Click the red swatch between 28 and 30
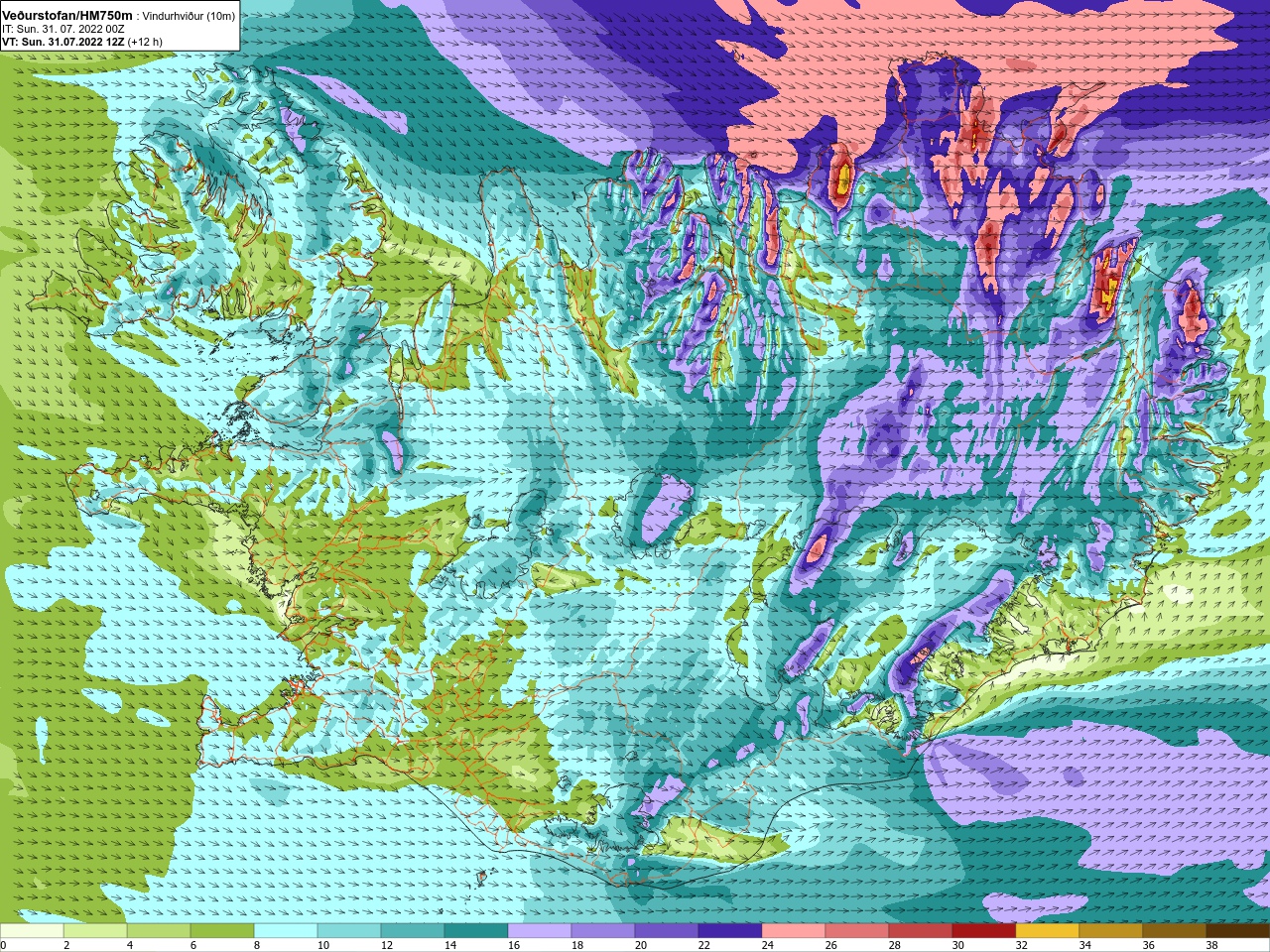 [x=921, y=930]
